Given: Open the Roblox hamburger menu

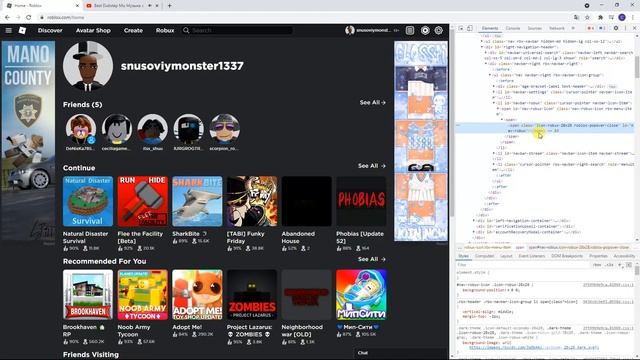Looking at the screenshot, I should [9, 30].
